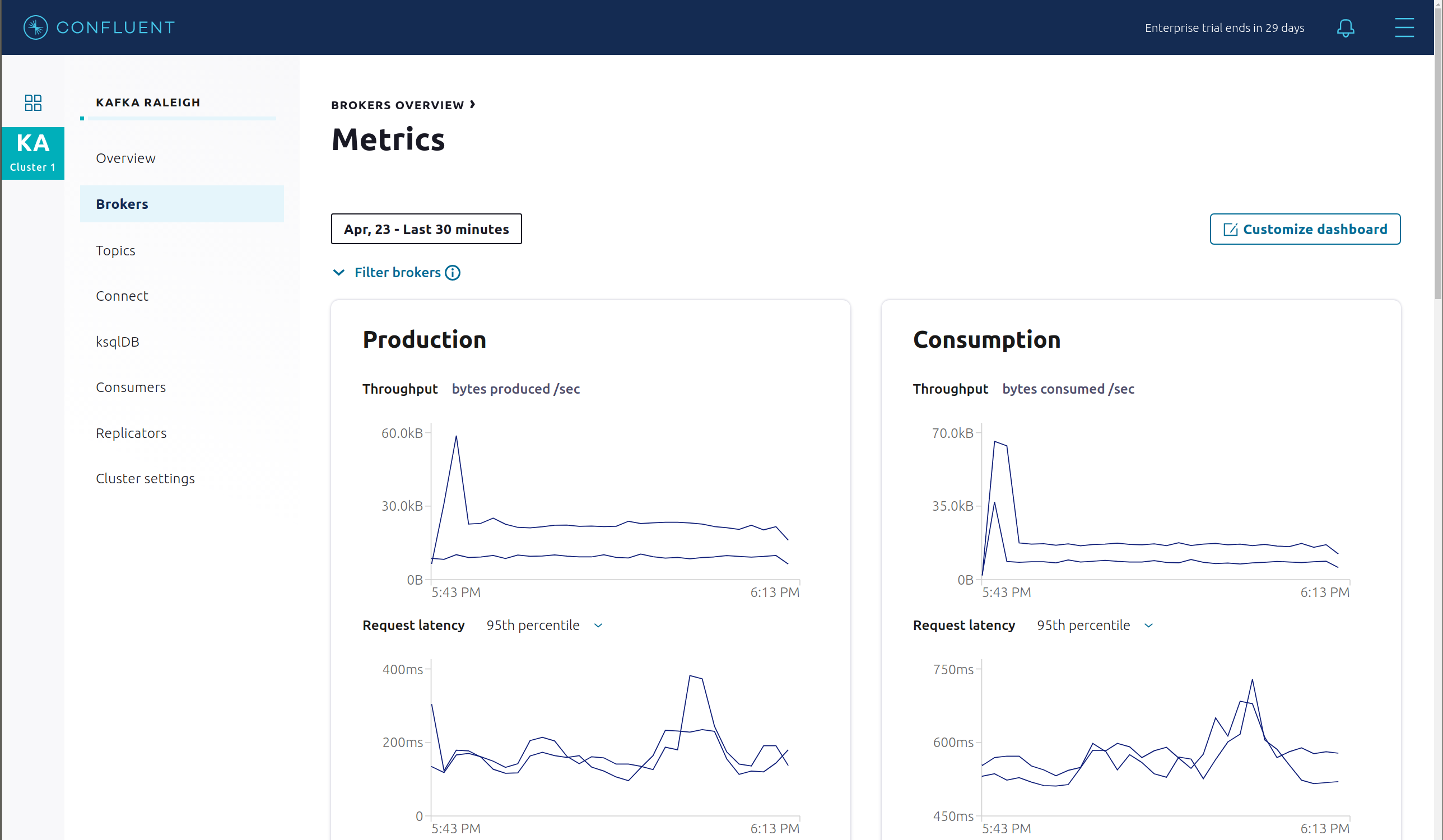Click the breadcrumb chevron arrow

pos(472,105)
